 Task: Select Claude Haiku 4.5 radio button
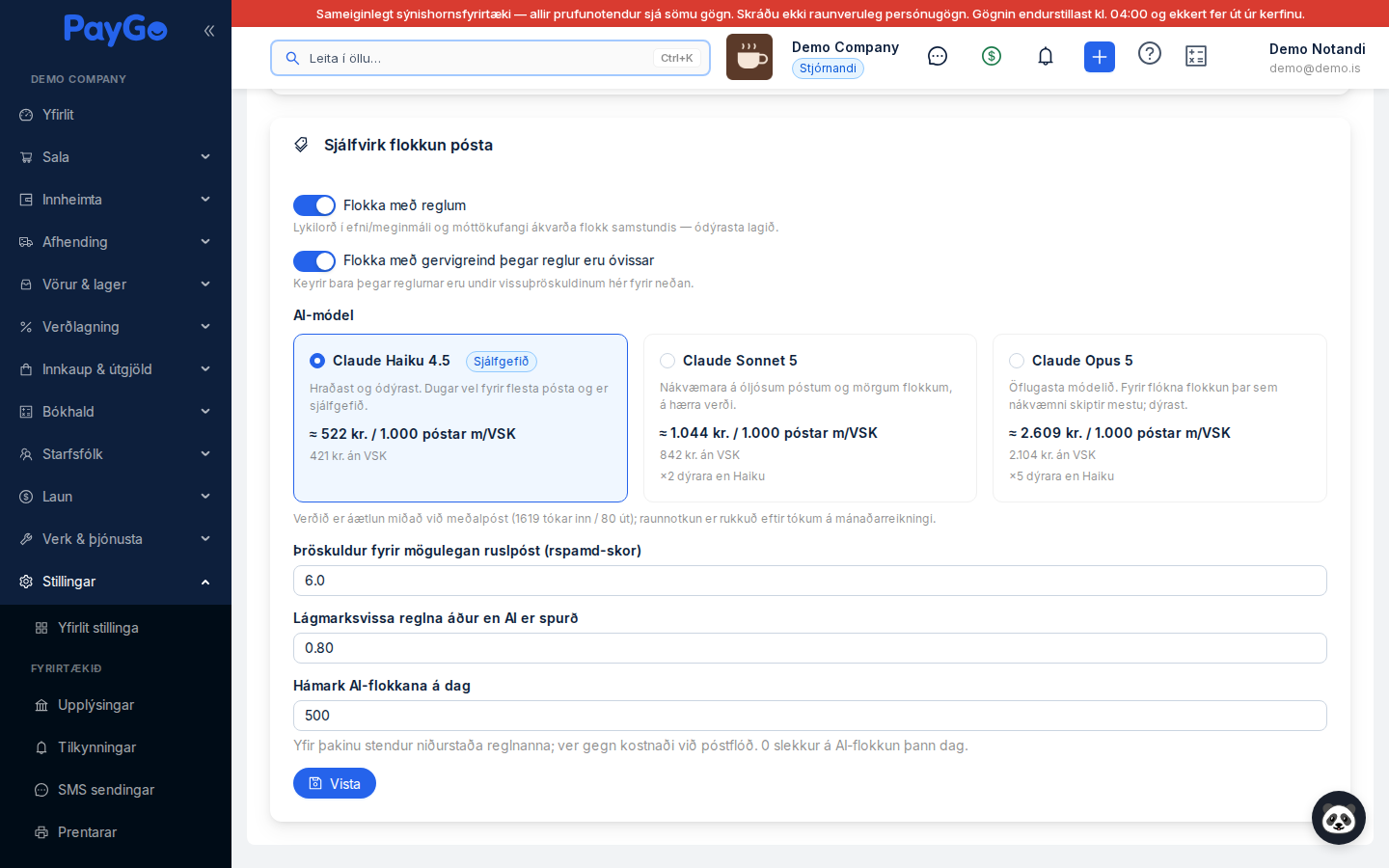coord(317,361)
